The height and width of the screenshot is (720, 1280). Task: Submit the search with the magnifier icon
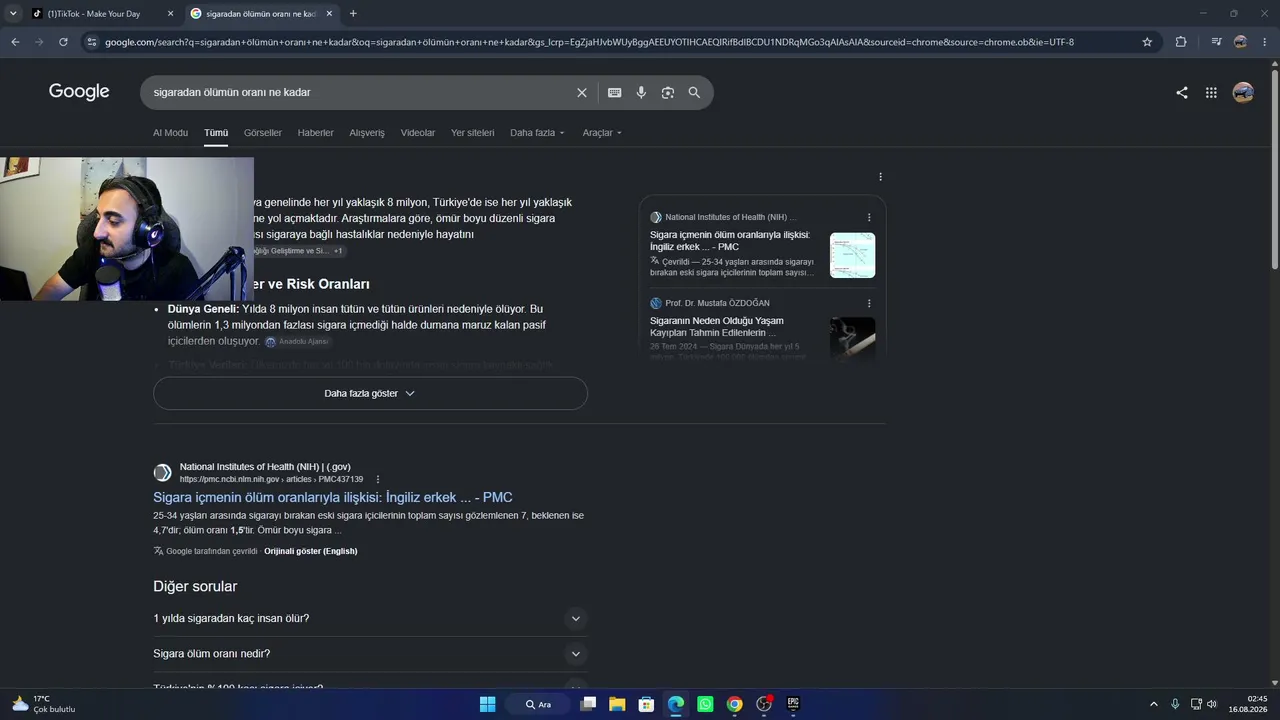(x=694, y=92)
